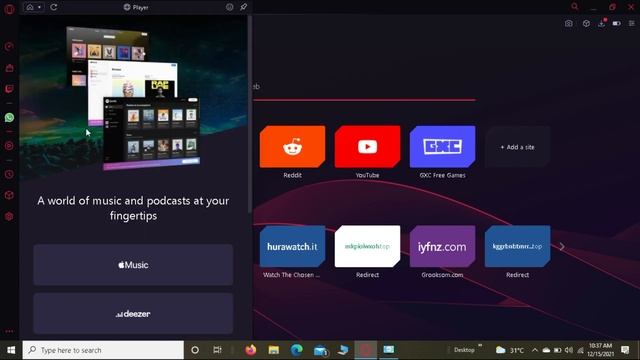Open Cortana circle on the taskbar
This screenshot has height=360, width=640.
[195, 350]
